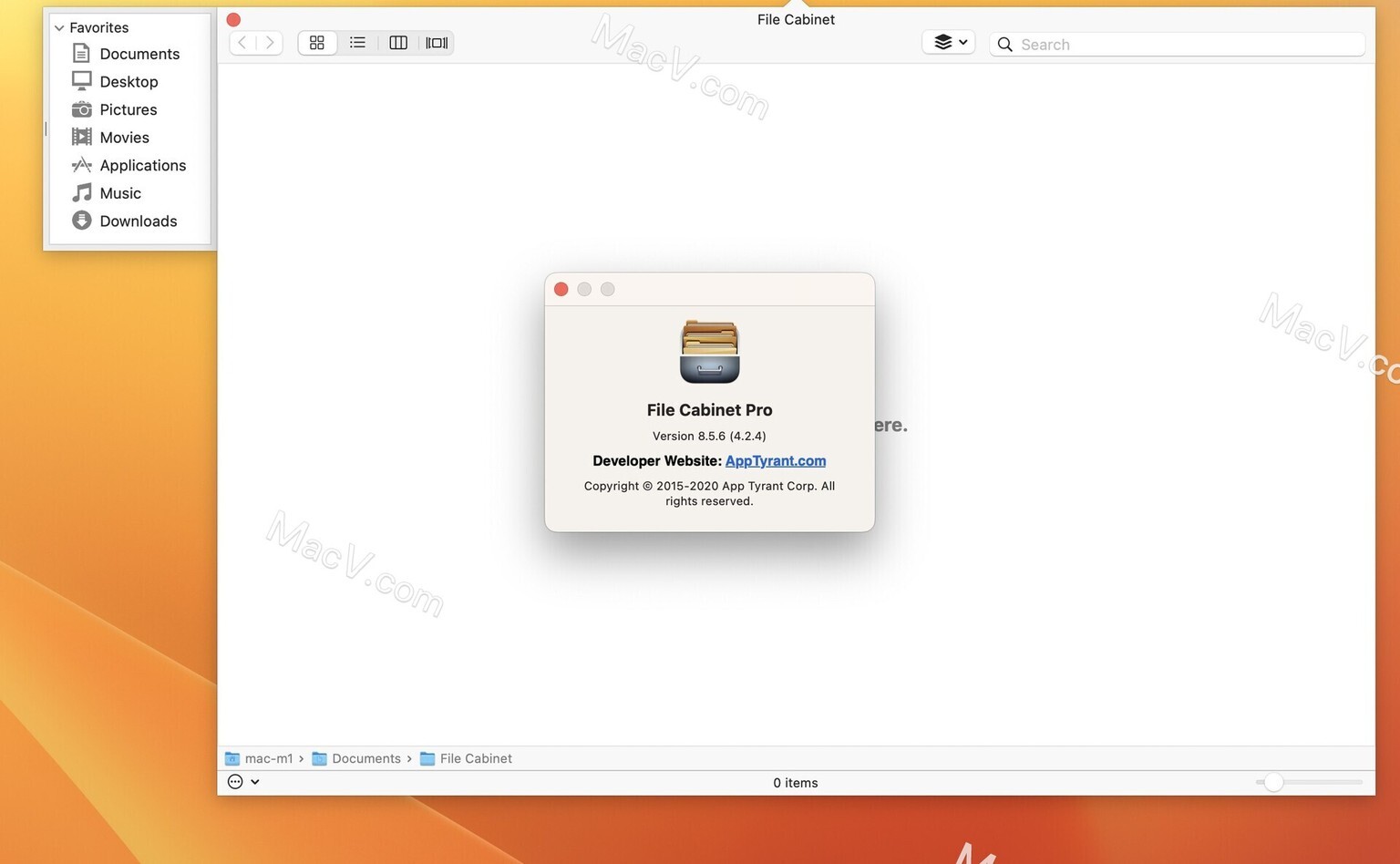Go forward with the right arrow

click(270, 43)
